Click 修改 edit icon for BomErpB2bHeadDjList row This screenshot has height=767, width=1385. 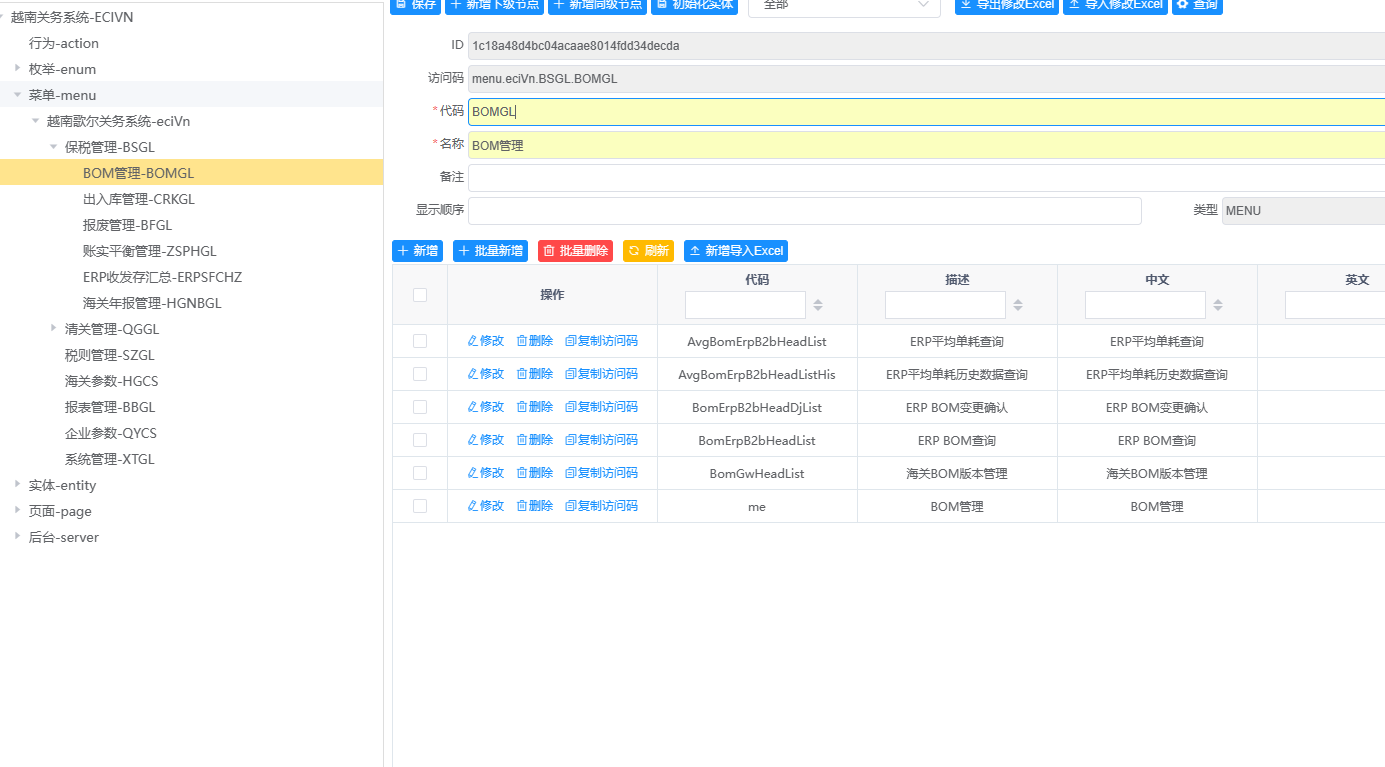click(x=486, y=407)
